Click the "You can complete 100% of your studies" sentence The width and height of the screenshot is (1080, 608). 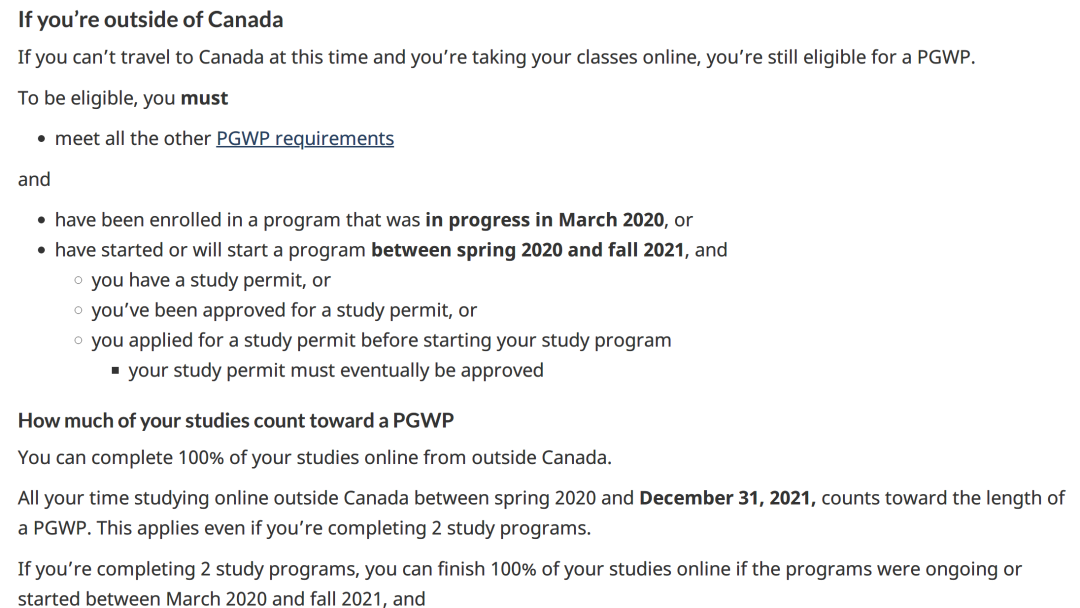(315, 457)
